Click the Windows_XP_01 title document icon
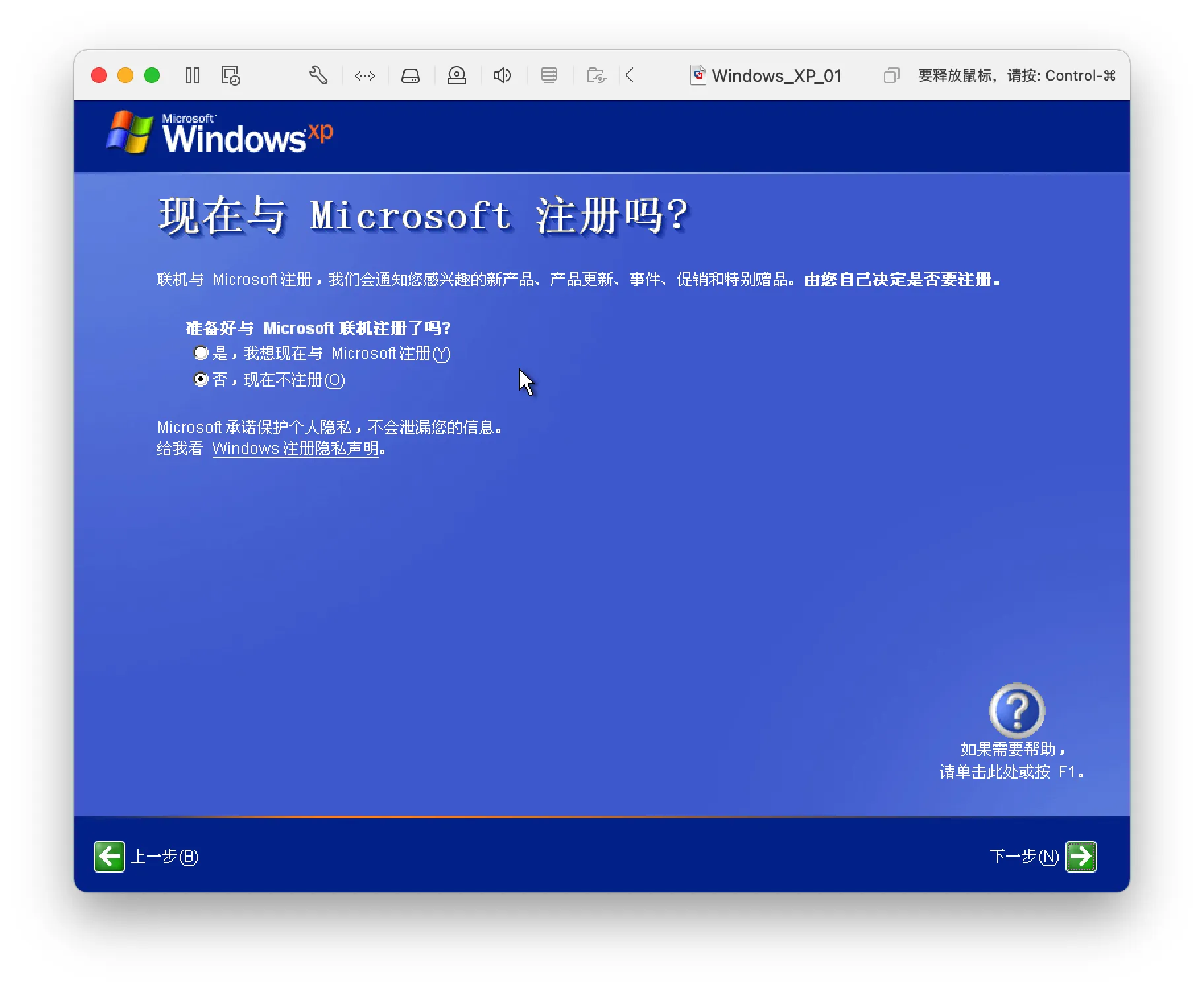The height and width of the screenshot is (990, 1204). point(698,75)
